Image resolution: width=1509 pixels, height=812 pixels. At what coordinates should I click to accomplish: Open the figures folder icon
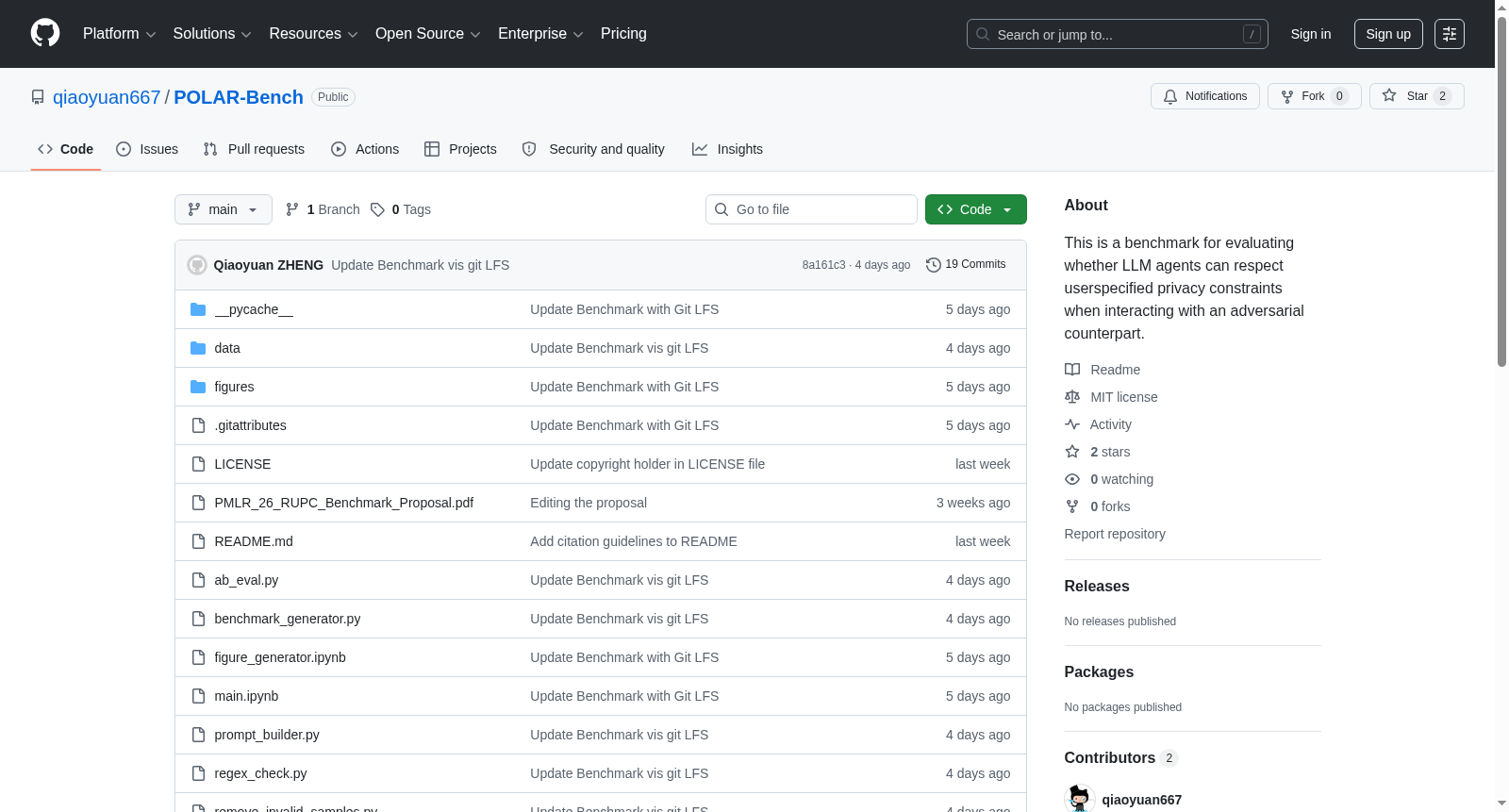198,387
